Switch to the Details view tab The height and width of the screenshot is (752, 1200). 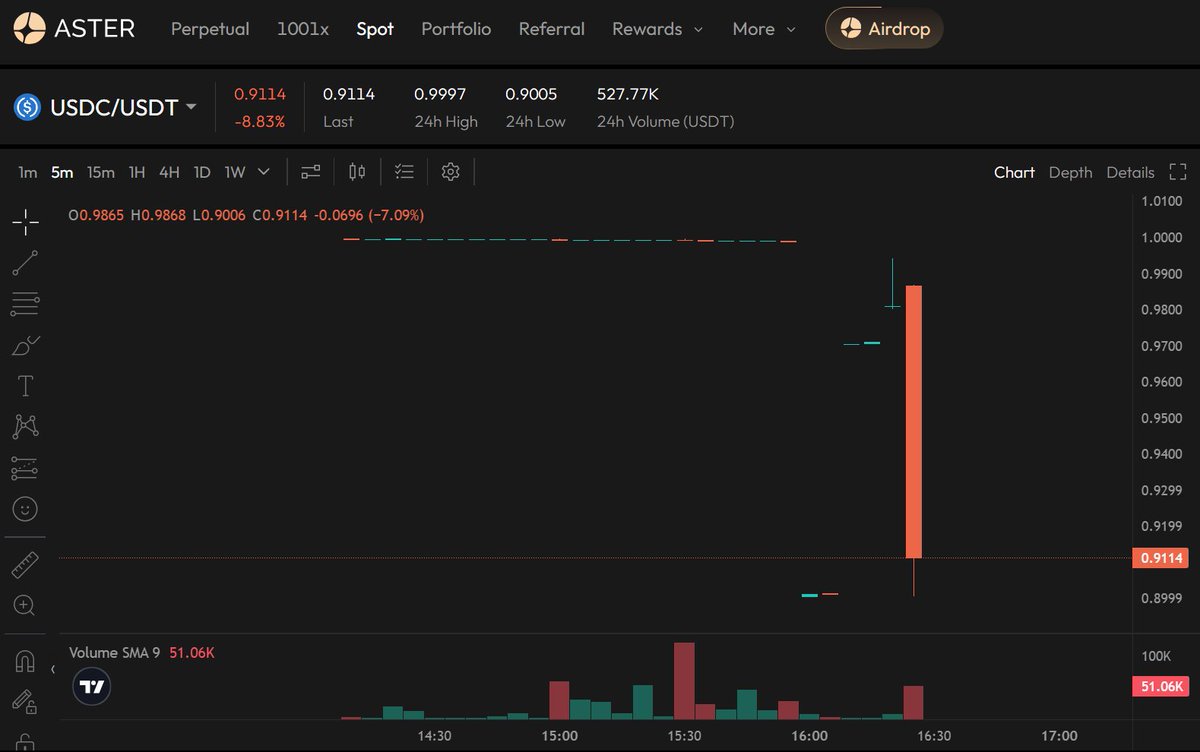1130,172
